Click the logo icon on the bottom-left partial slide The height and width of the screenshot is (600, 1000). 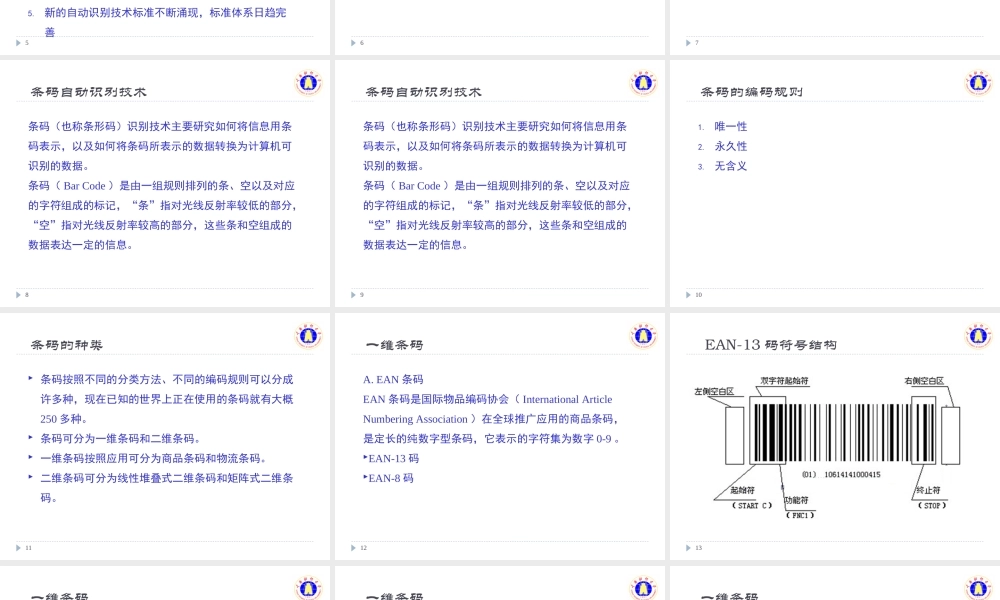(308, 588)
